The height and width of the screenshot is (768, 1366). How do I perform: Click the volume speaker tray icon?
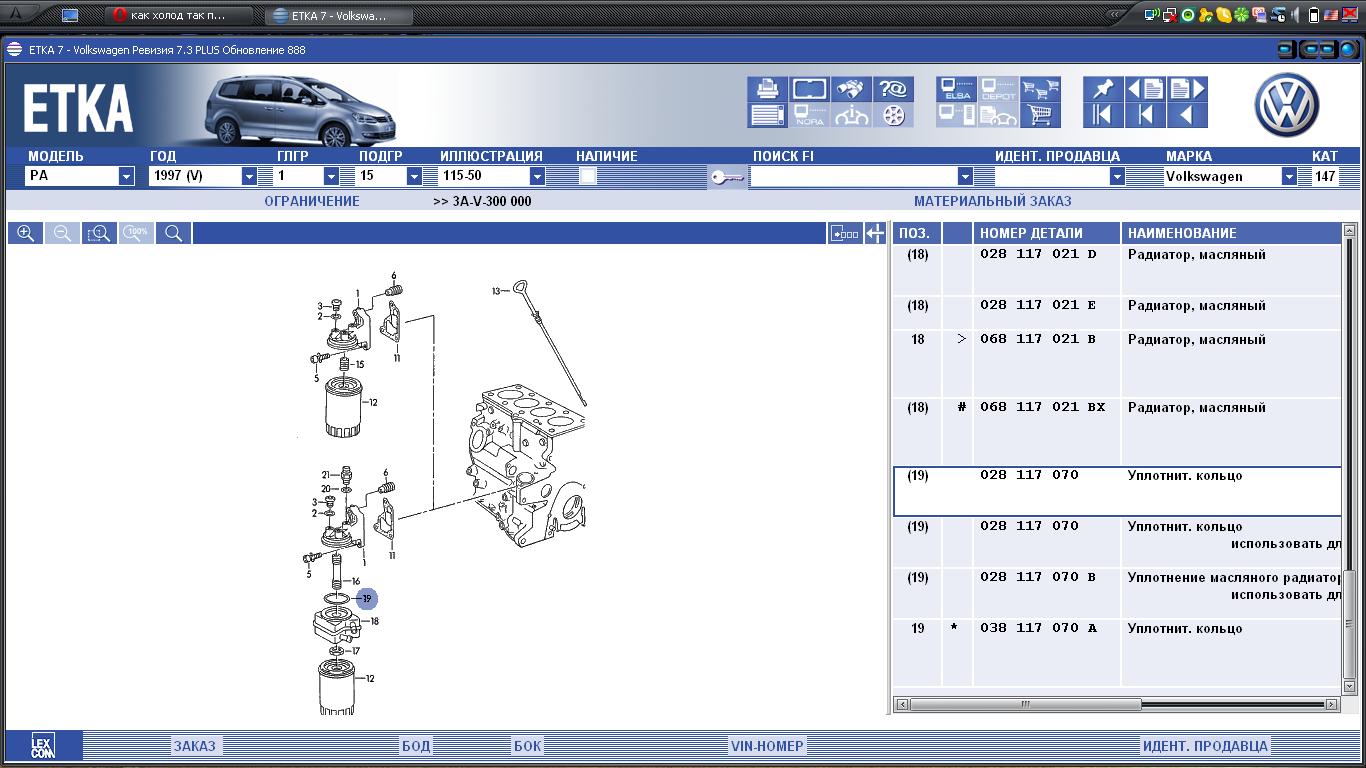point(1298,15)
